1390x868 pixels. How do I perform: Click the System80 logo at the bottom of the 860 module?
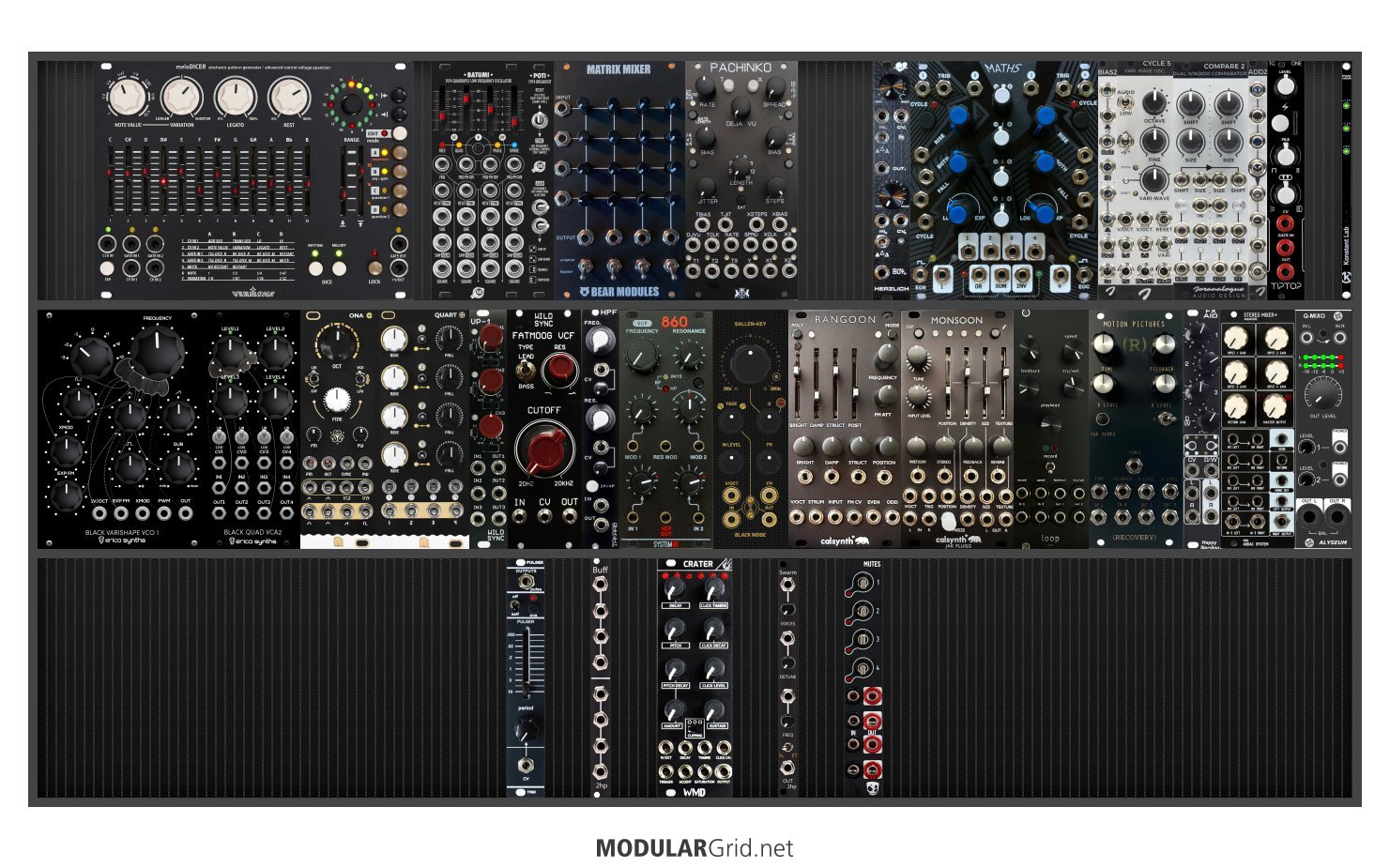click(x=665, y=543)
